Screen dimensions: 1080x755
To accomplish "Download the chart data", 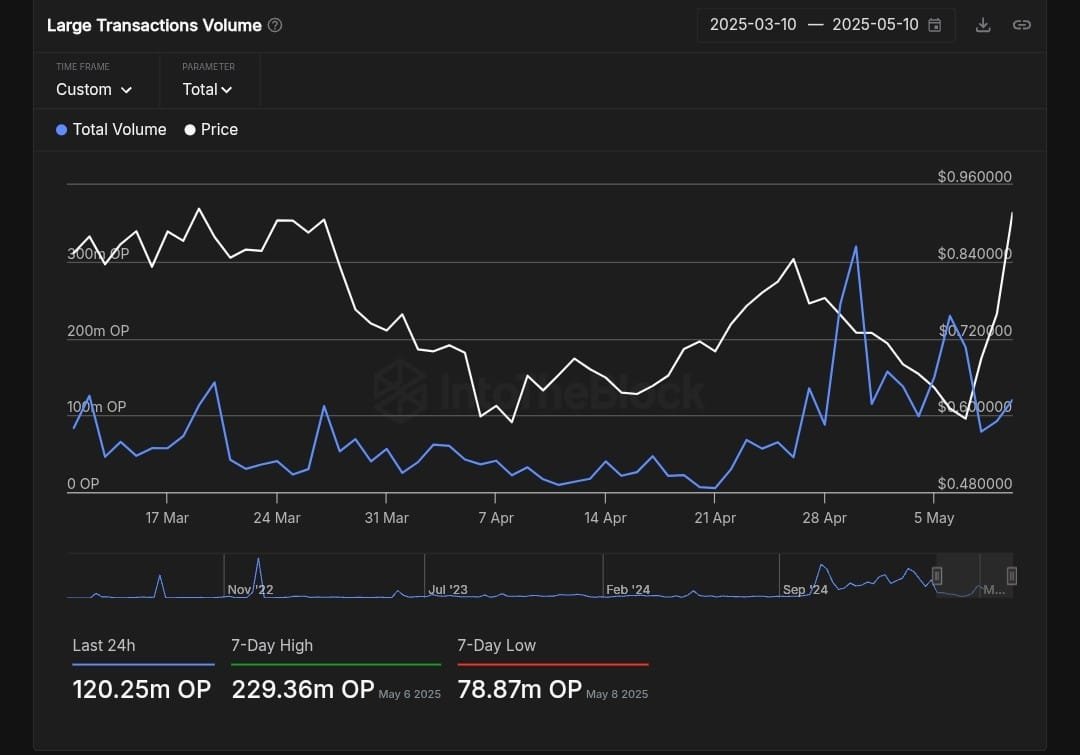I will point(983,25).
